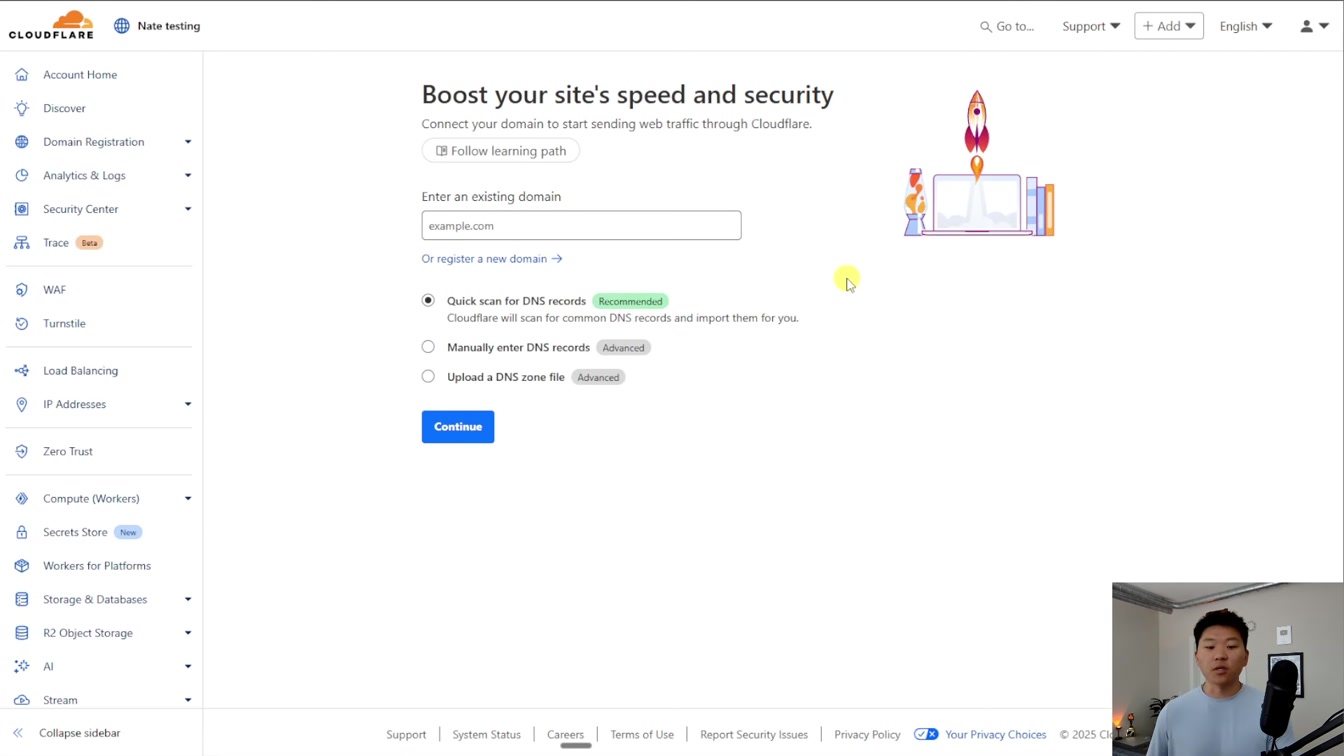Click the Secrets Store lock icon

tap(21, 532)
